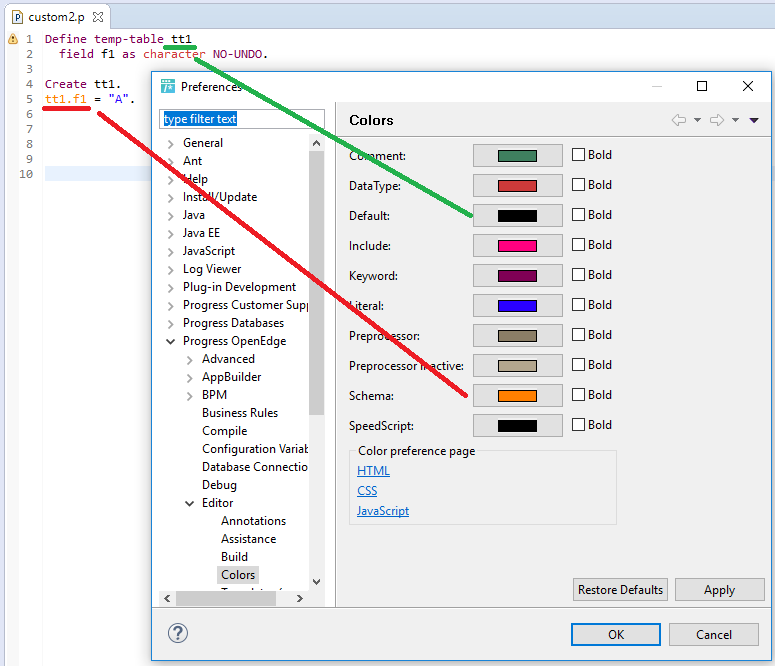This screenshot has height=666, width=775.
Task: Select Colors in the preferences tree
Action: tap(238, 575)
